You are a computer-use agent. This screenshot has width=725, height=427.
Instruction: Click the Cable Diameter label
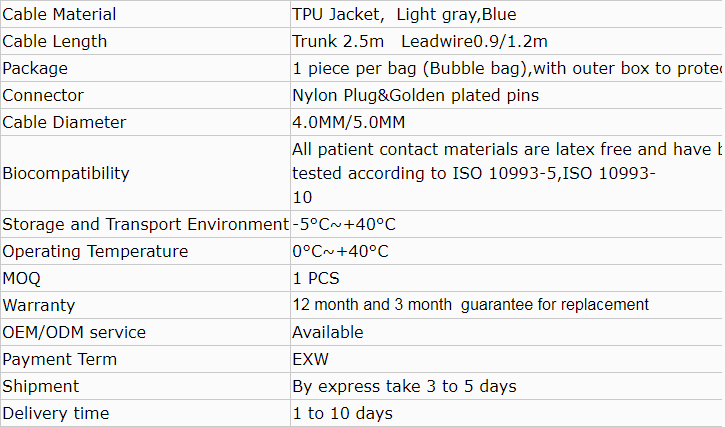tap(64, 122)
